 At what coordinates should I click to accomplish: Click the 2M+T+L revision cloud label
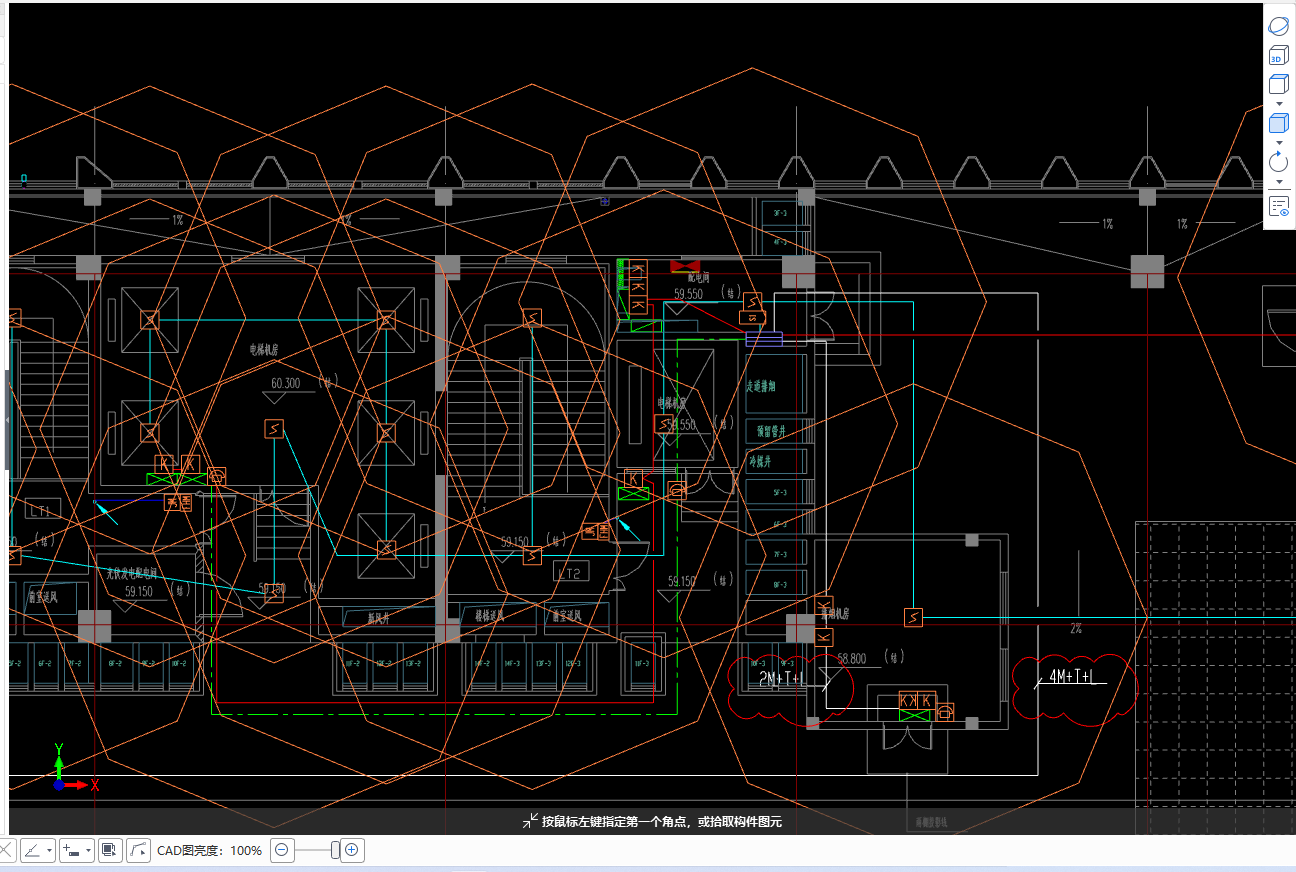click(x=783, y=679)
